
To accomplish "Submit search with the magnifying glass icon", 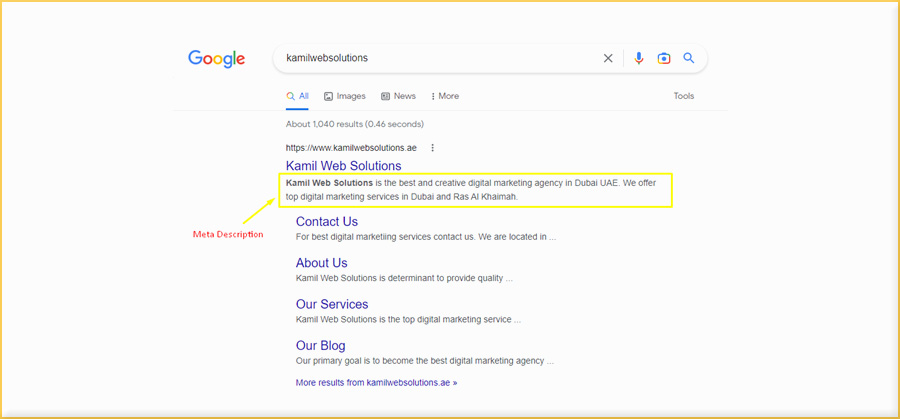I will tap(689, 58).
